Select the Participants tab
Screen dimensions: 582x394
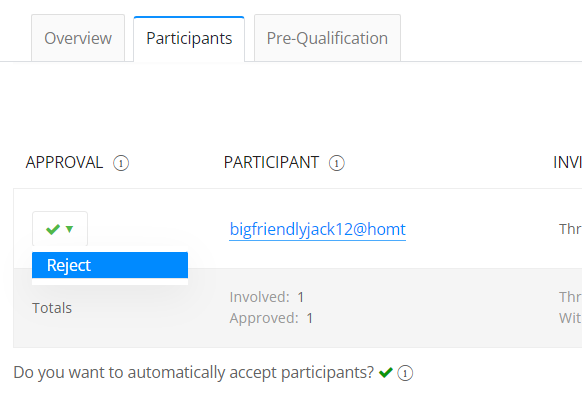coord(189,39)
